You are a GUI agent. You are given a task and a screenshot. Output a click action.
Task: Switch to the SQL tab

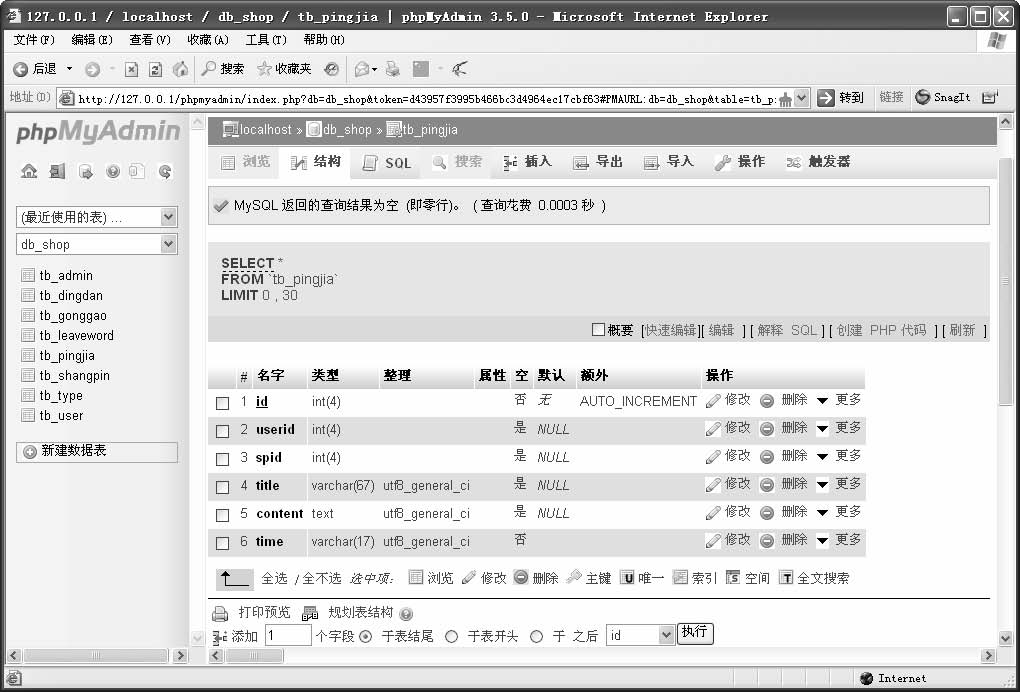[x=386, y=163]
